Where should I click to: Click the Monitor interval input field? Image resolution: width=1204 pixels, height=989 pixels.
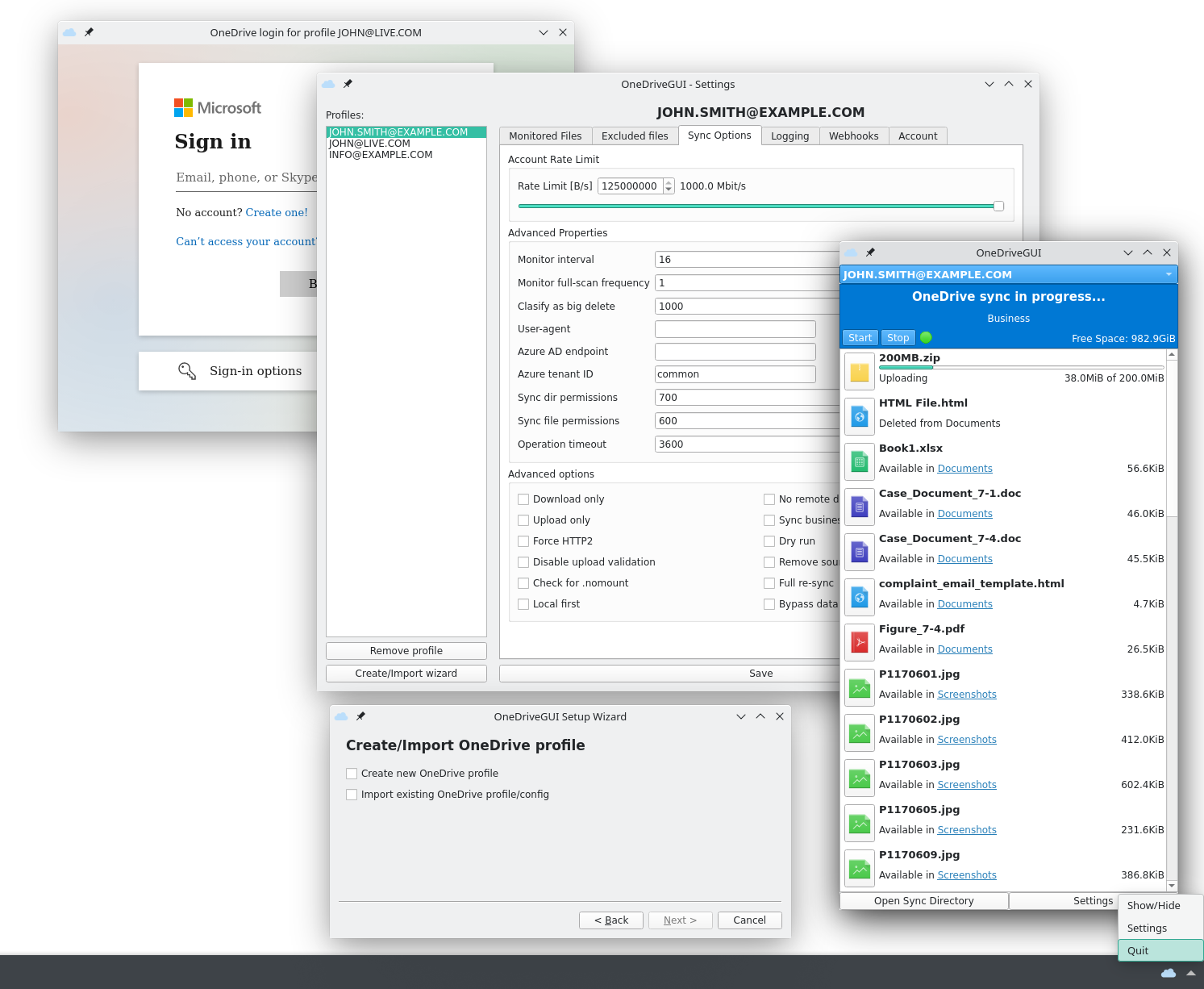pos(747,259)
